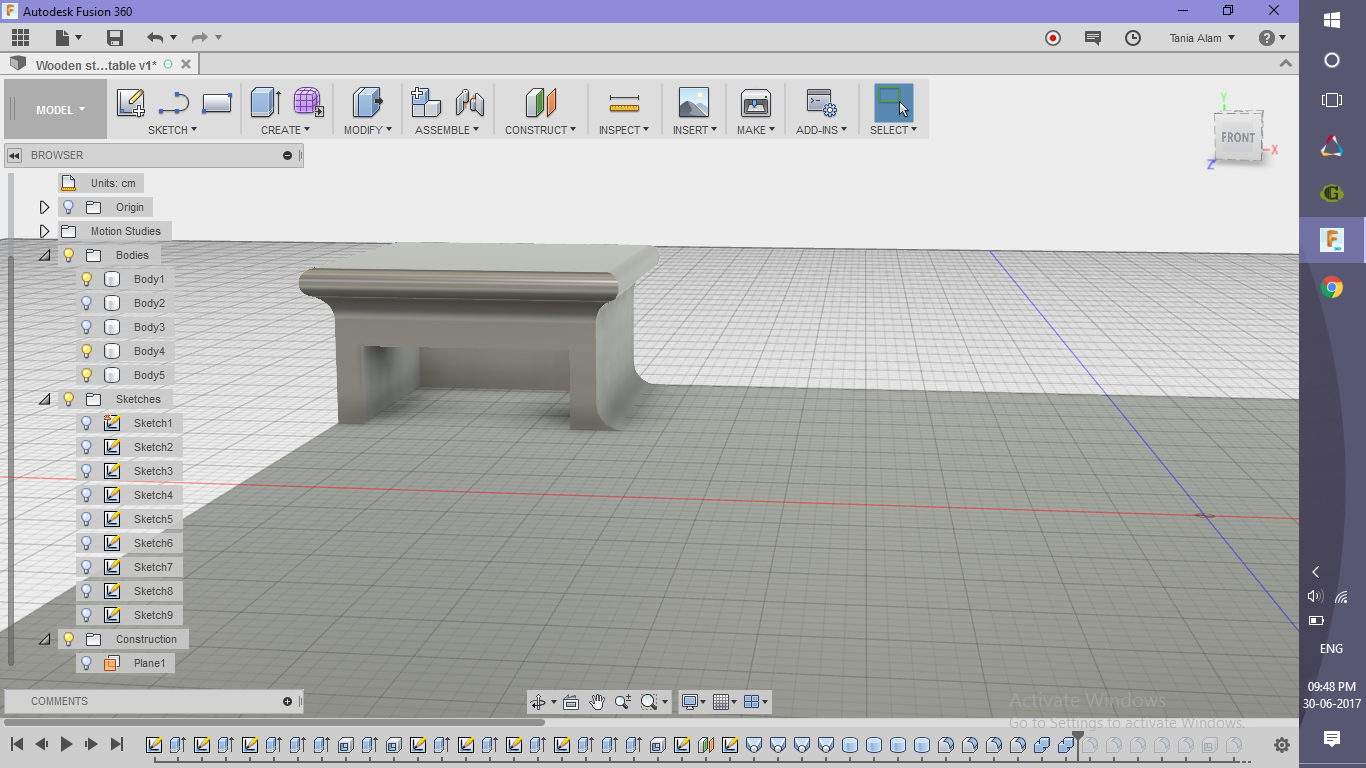Select Sketch9 in the browser
This screenshot has width=1366, height=768.
[x=153, y=615]
